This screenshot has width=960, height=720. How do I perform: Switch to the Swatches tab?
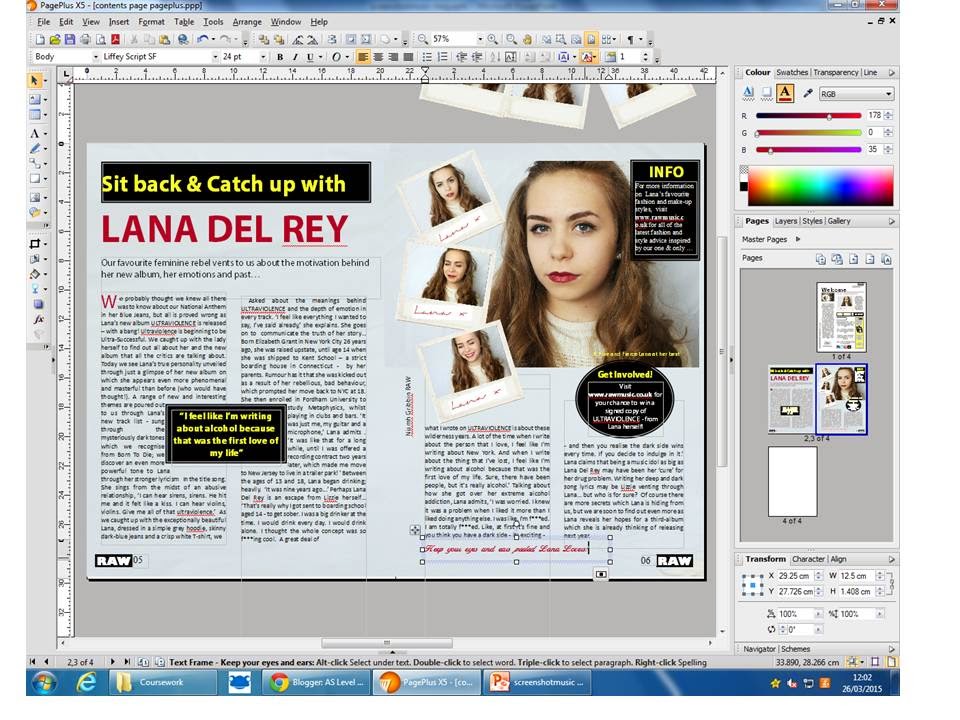coord(792,72)
